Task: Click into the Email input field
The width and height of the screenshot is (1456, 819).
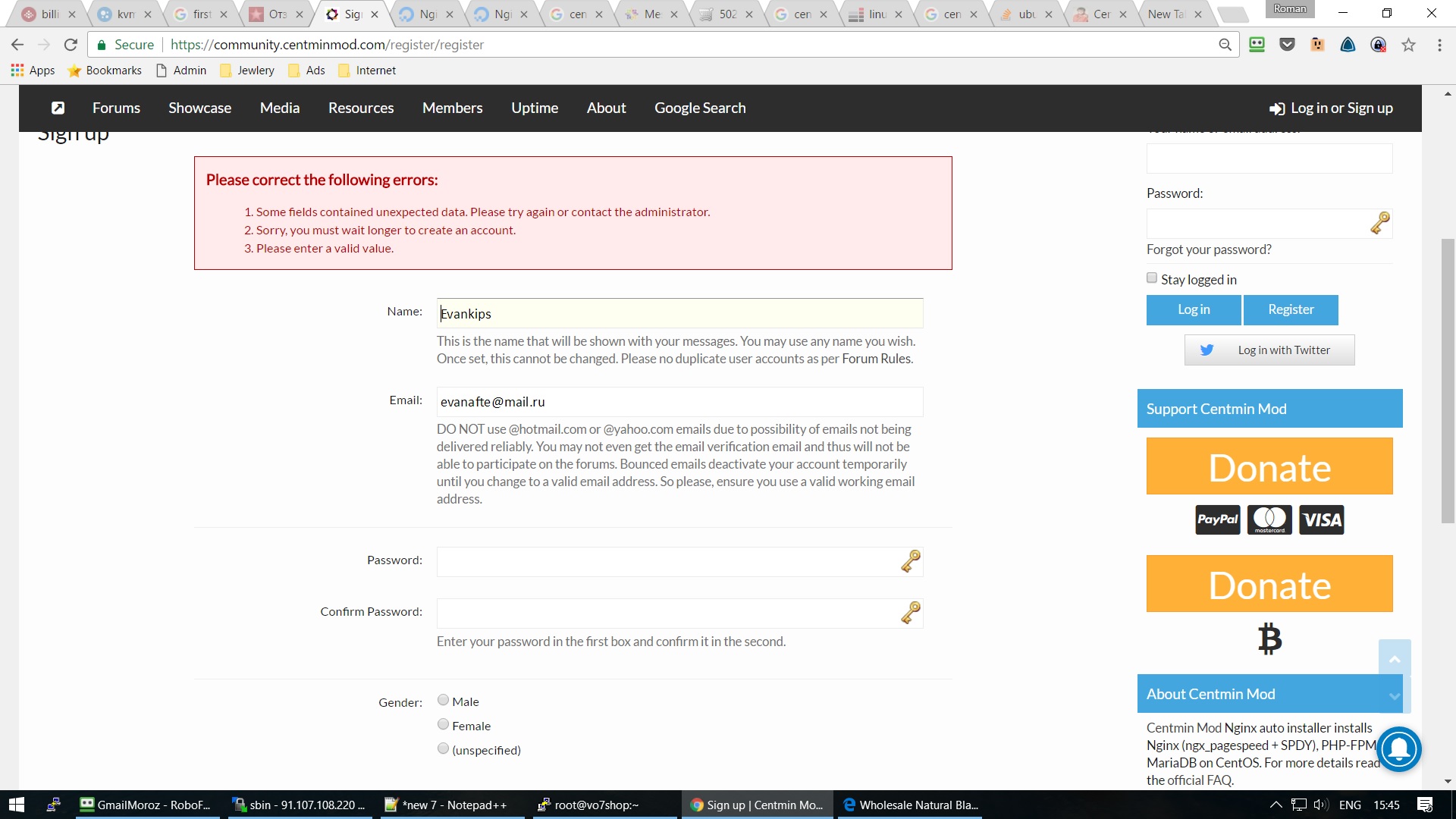Action: pos(679,402)
